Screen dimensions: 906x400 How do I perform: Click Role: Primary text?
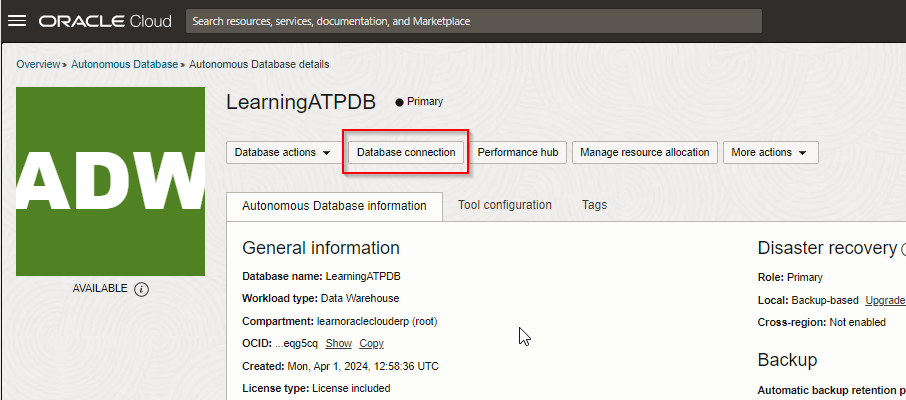point(790,277)
